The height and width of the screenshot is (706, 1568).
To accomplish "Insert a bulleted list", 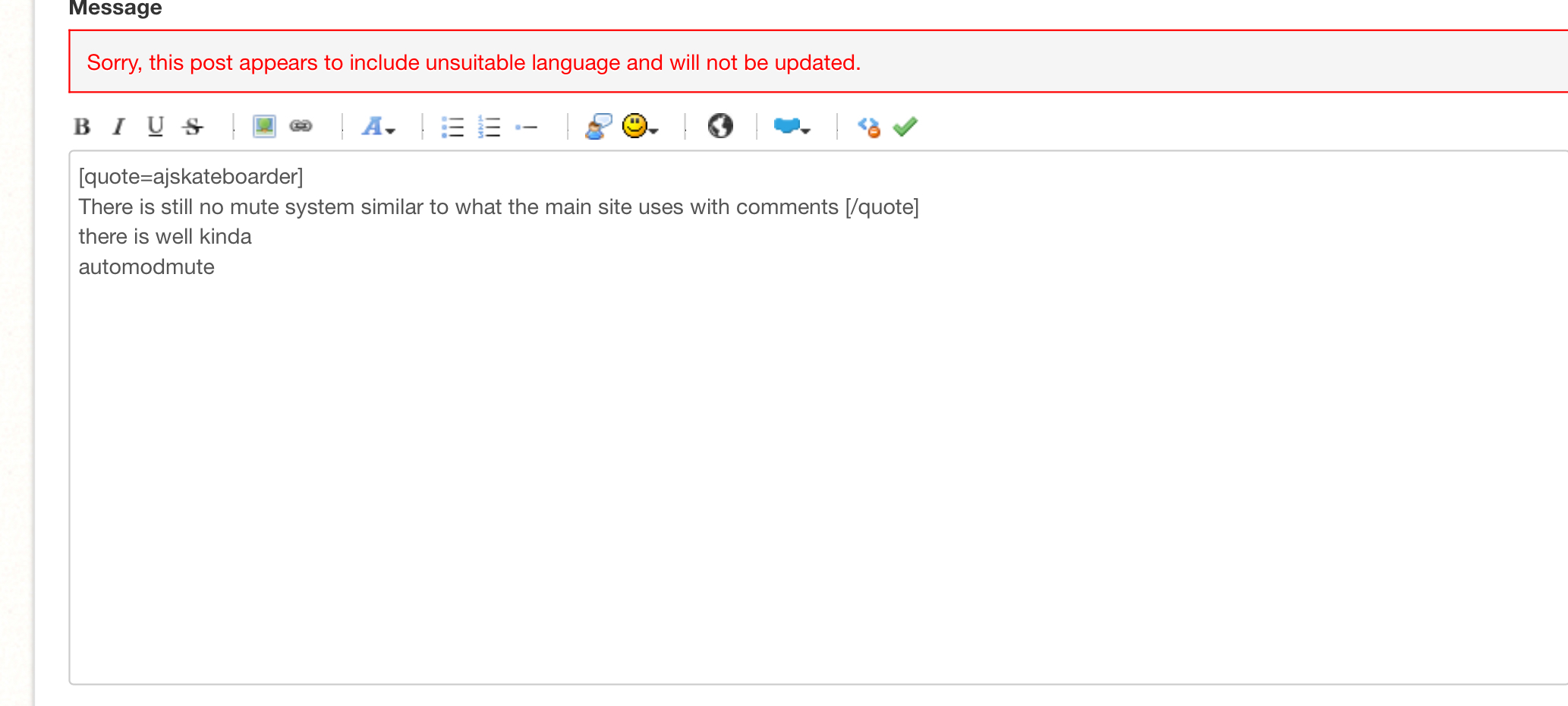I will pyautogui.click(x=452, y=126).
